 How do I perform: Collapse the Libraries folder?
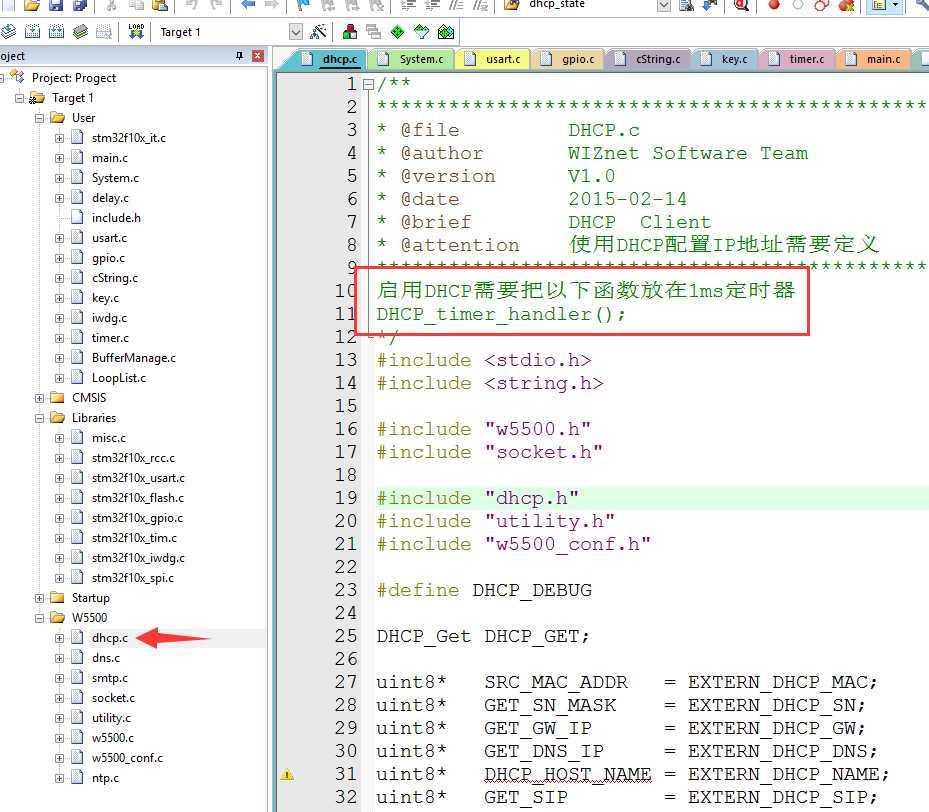tap(39, 418)
